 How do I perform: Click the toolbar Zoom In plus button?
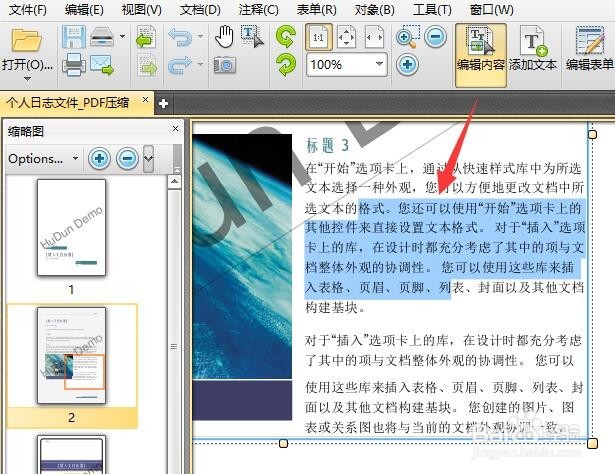click(x=407, y=65)
